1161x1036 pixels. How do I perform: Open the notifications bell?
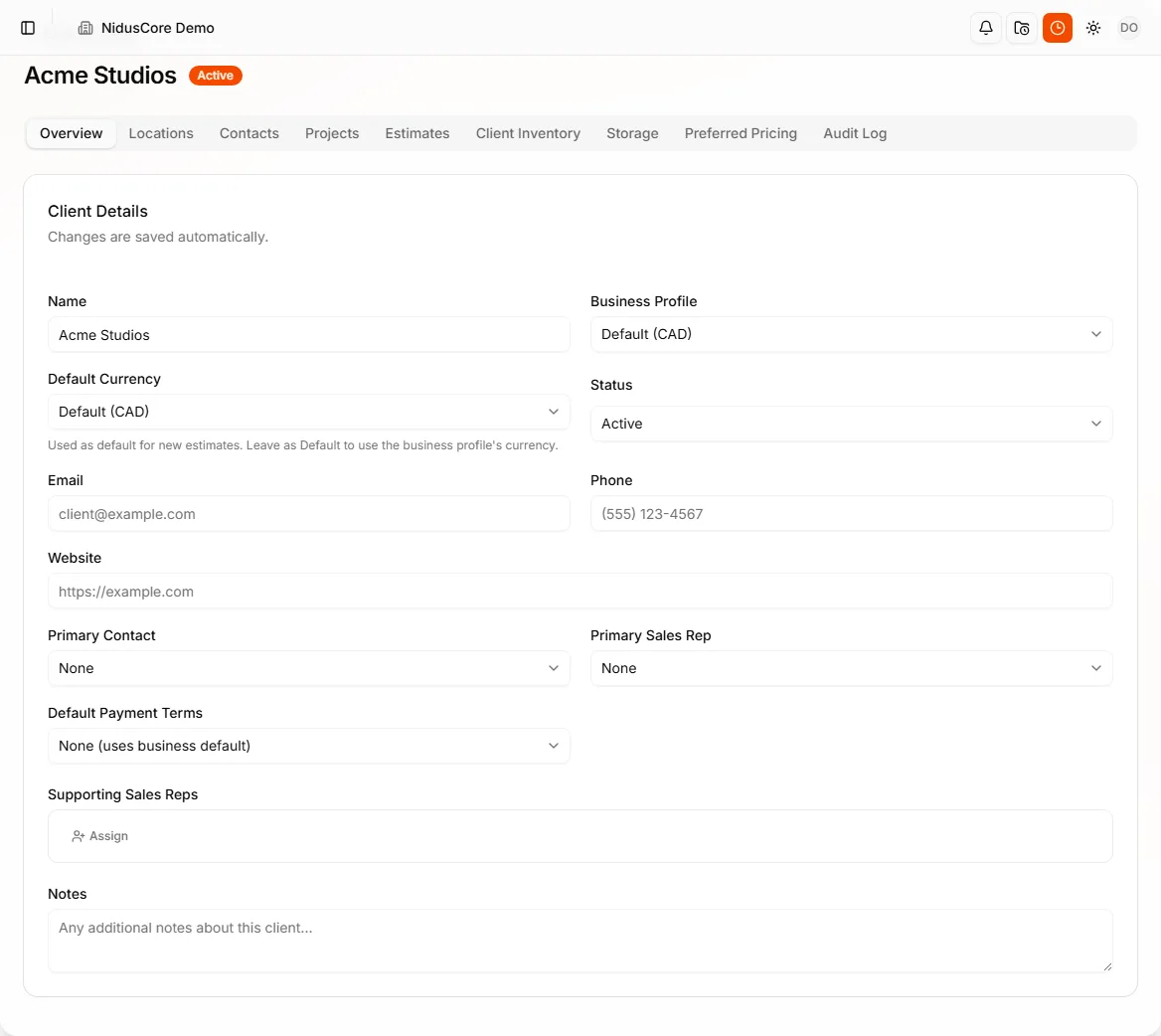tap(985, 28)
